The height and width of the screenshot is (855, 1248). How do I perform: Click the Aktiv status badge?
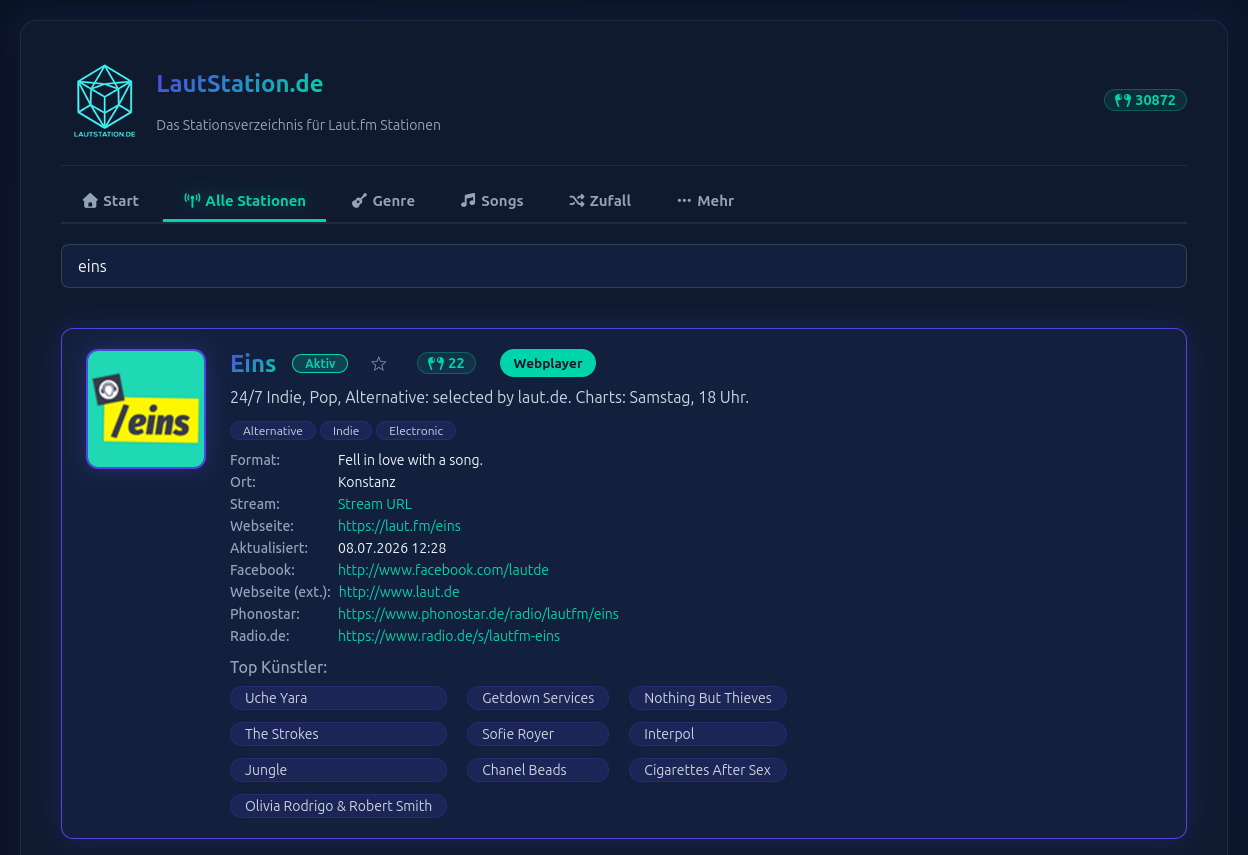[320, 364]
